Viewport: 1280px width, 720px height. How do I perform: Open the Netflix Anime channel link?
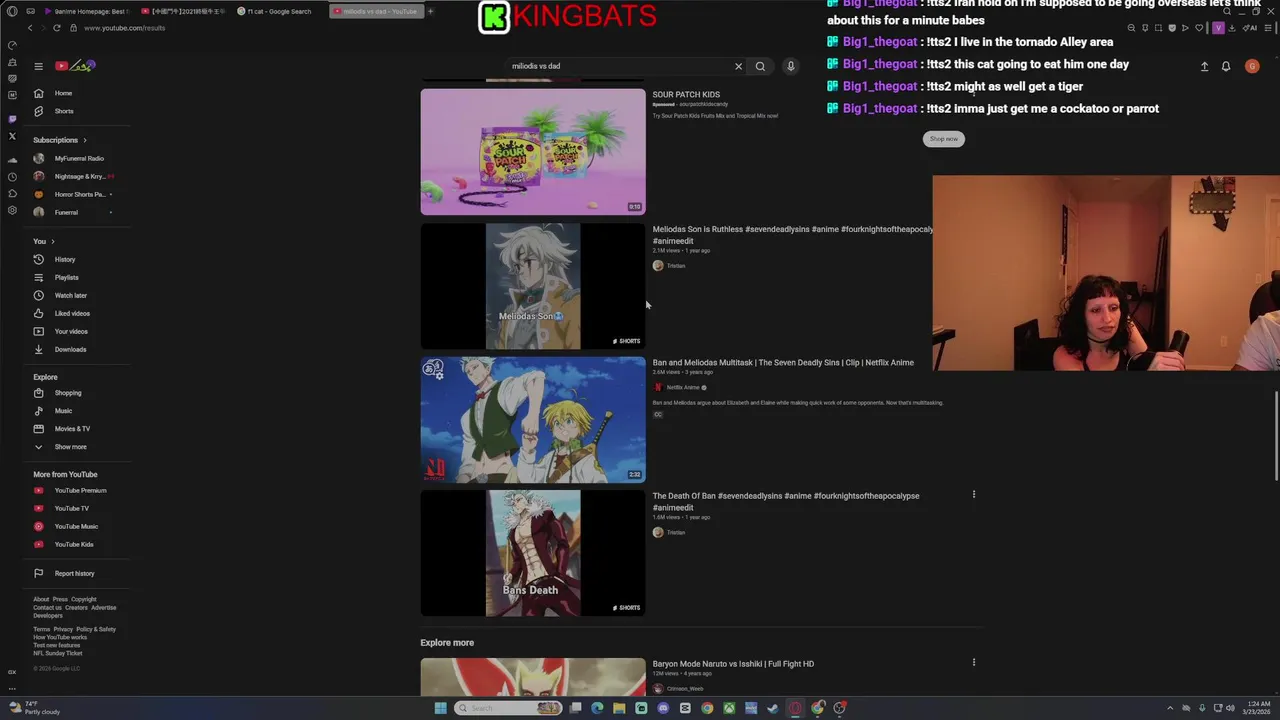tap(683, 387)
